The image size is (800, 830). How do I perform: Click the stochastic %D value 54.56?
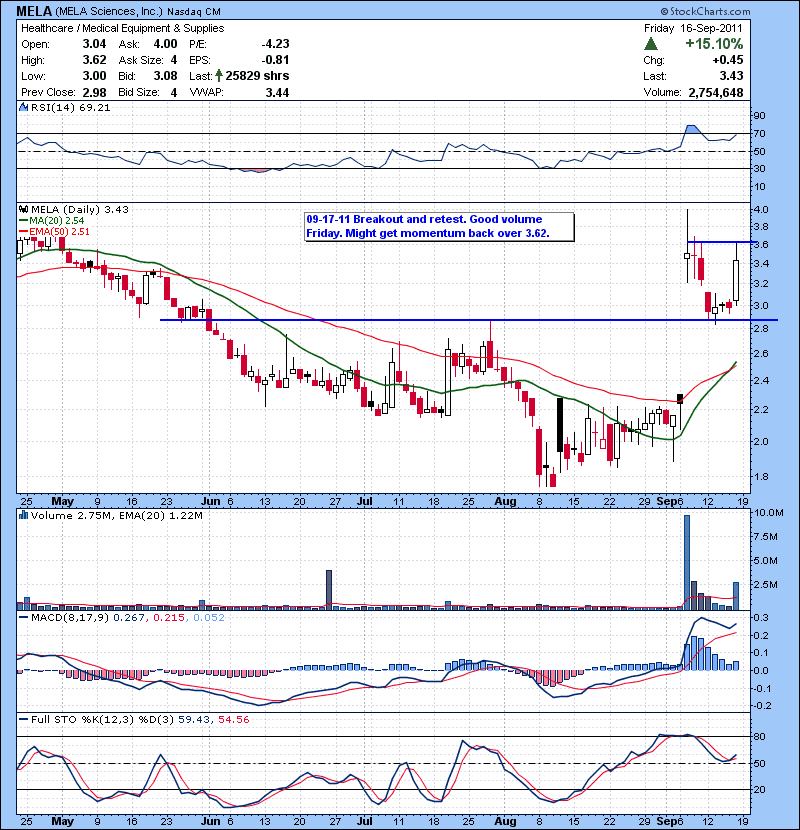coord(233,719)
